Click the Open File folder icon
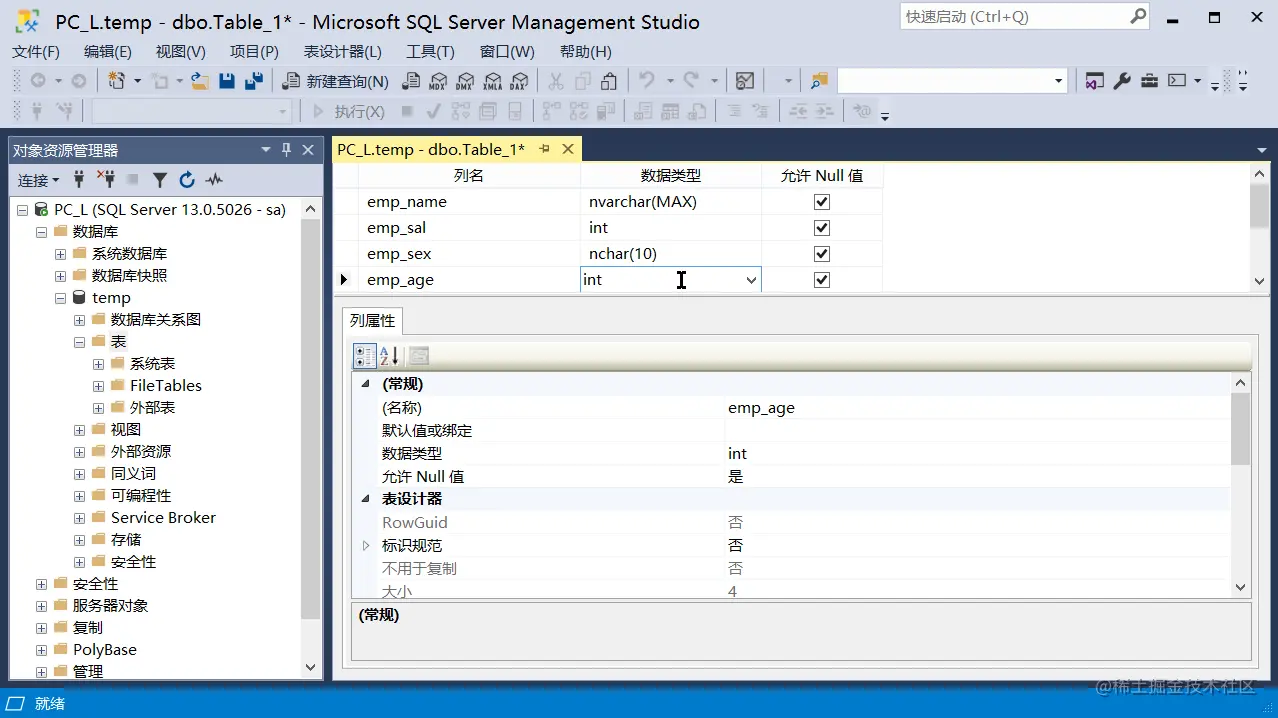Screen dimensions: 1278x718 [x=200, y=81]
